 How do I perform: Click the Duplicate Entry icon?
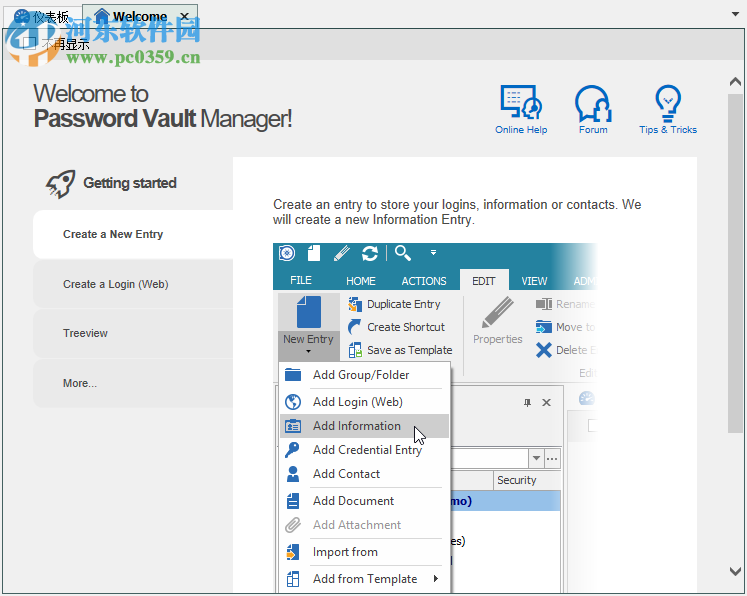[355, 304]
